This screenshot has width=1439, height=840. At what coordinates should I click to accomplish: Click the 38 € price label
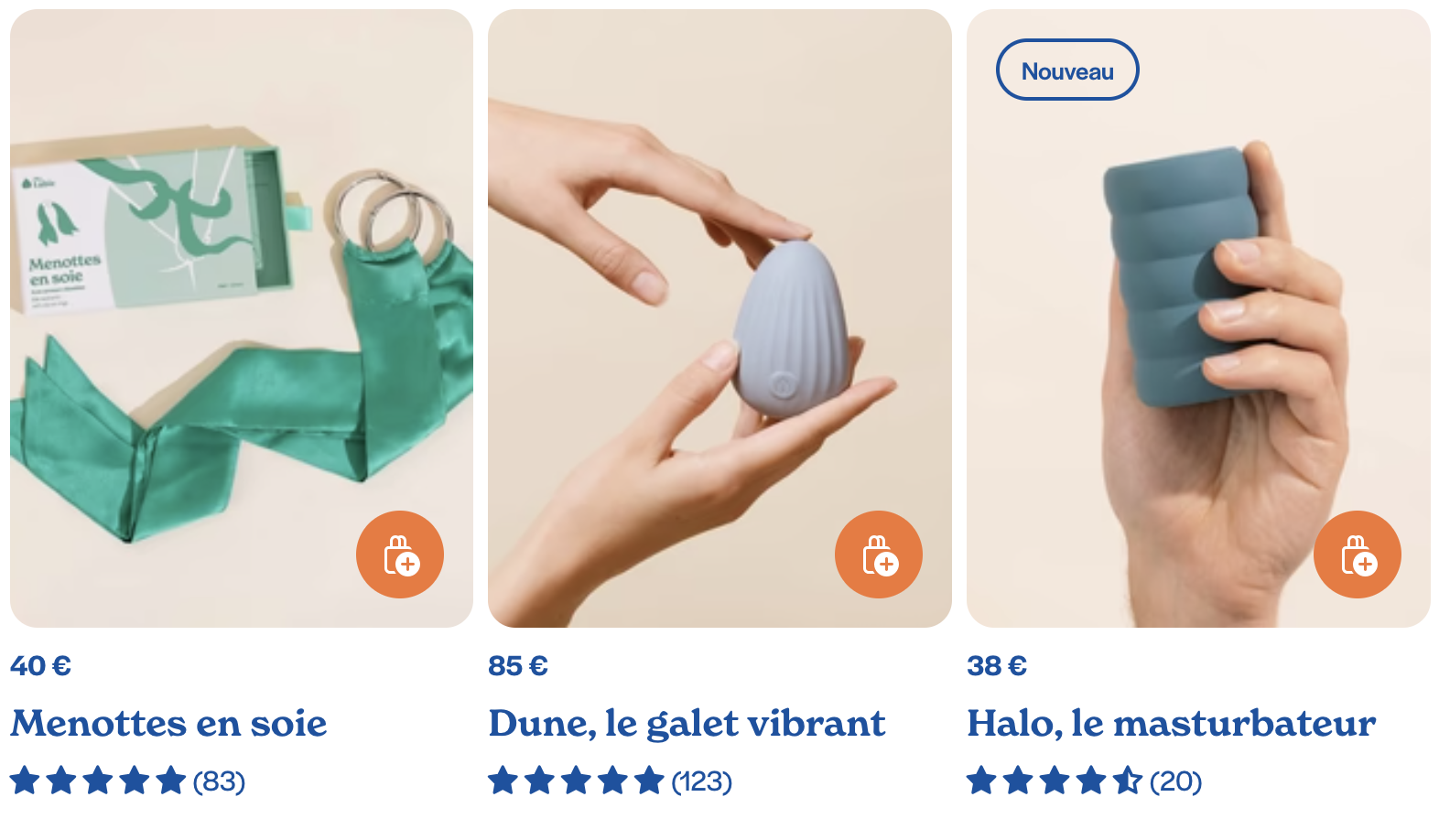[x=997, y=665]
